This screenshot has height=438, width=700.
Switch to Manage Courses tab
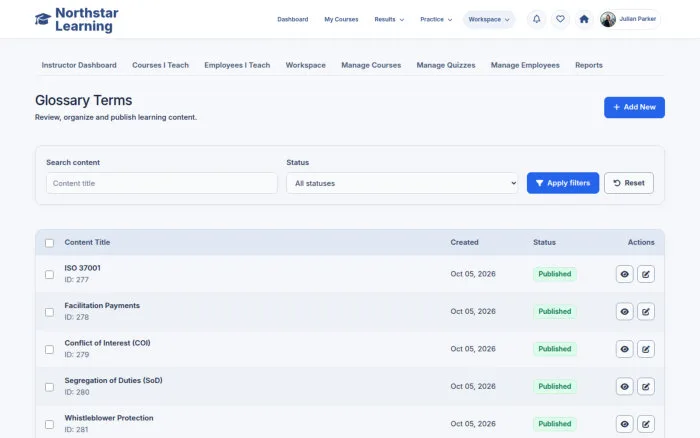[x=371, y=65]
